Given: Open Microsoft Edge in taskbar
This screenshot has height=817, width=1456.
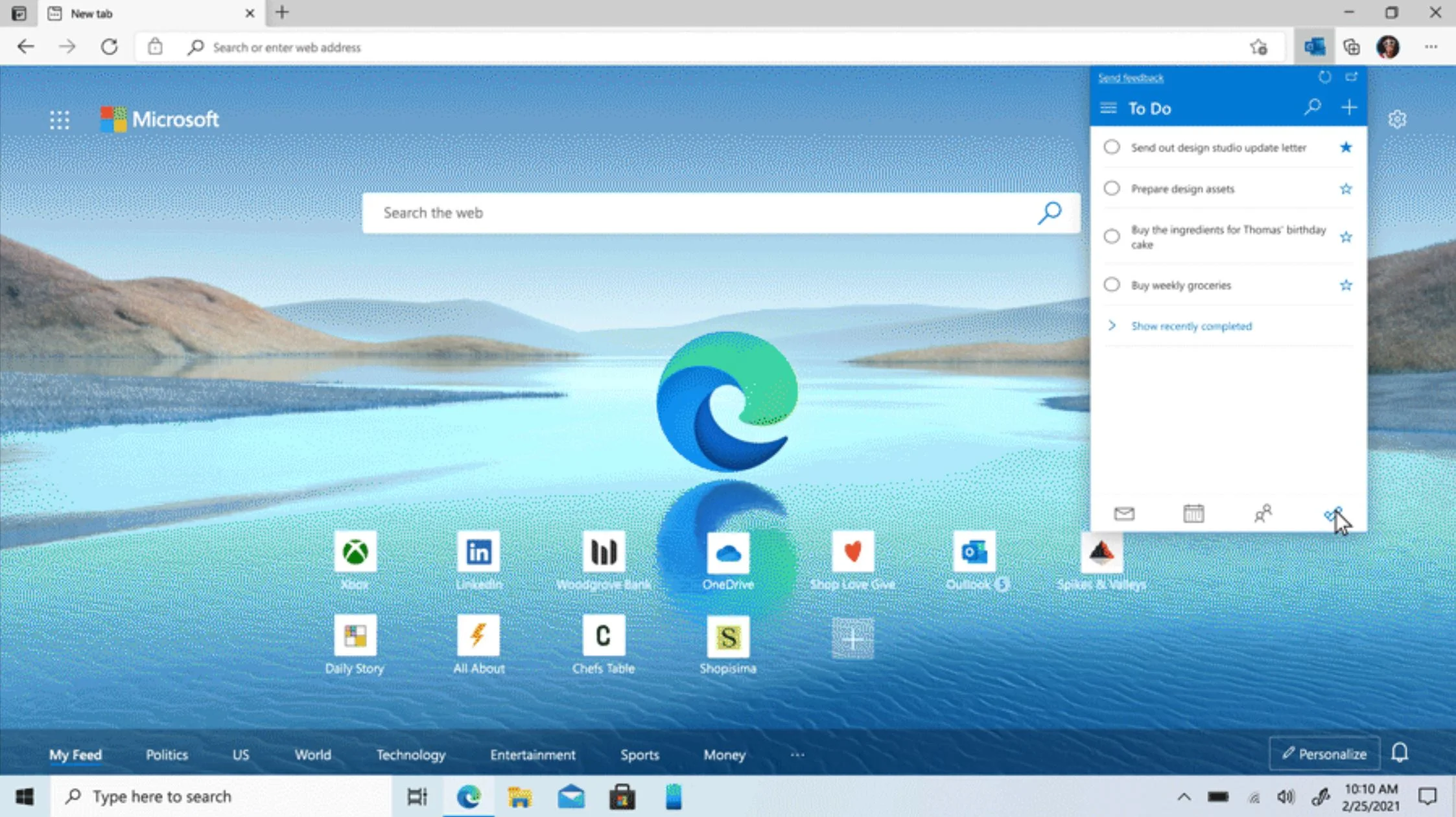Looking at the screenshot, I should (468, 796).
